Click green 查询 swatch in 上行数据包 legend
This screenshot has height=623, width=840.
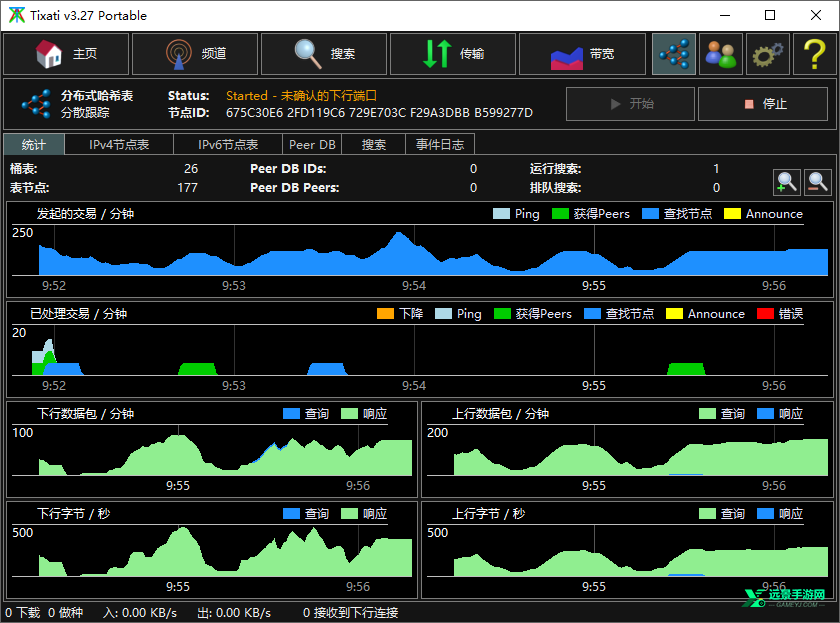click(x=707, y=414)
